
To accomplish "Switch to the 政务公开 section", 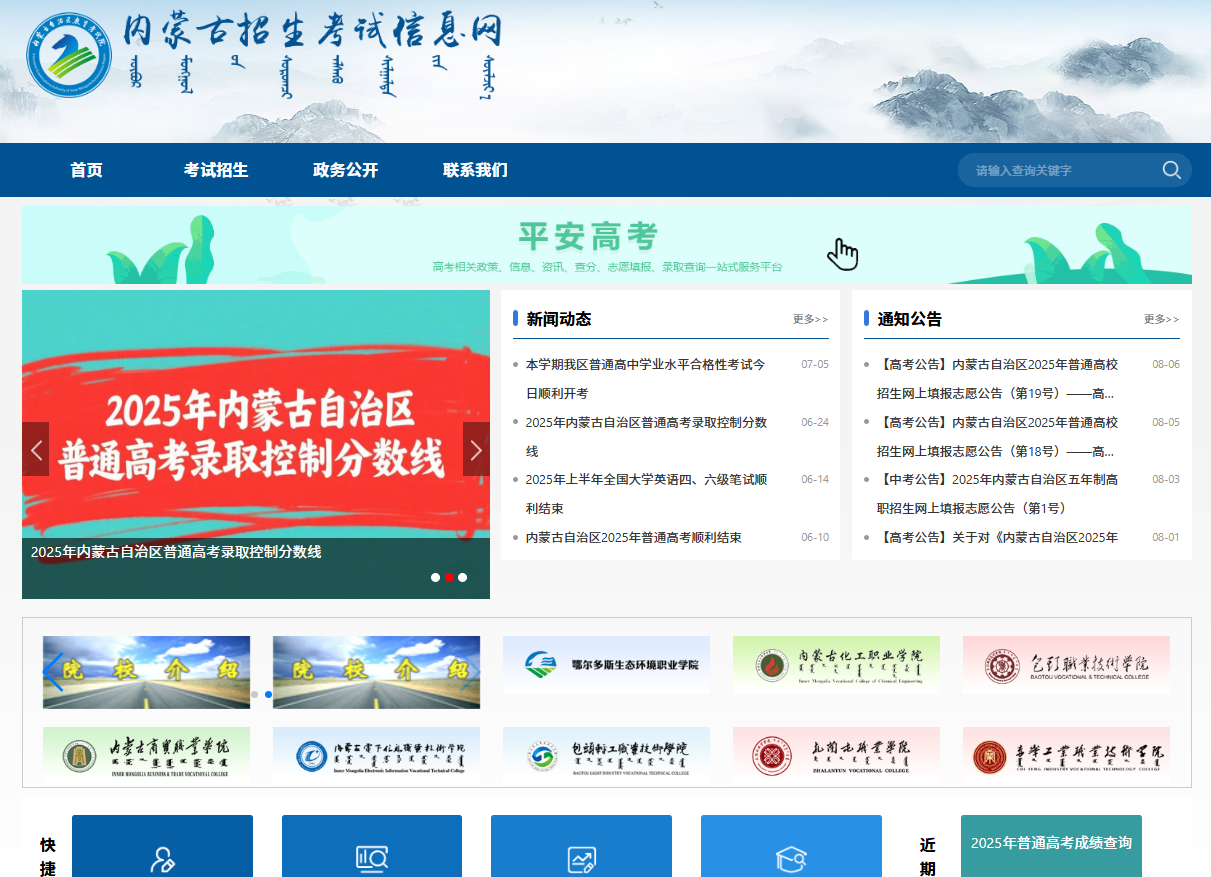I will click(344, 170).
